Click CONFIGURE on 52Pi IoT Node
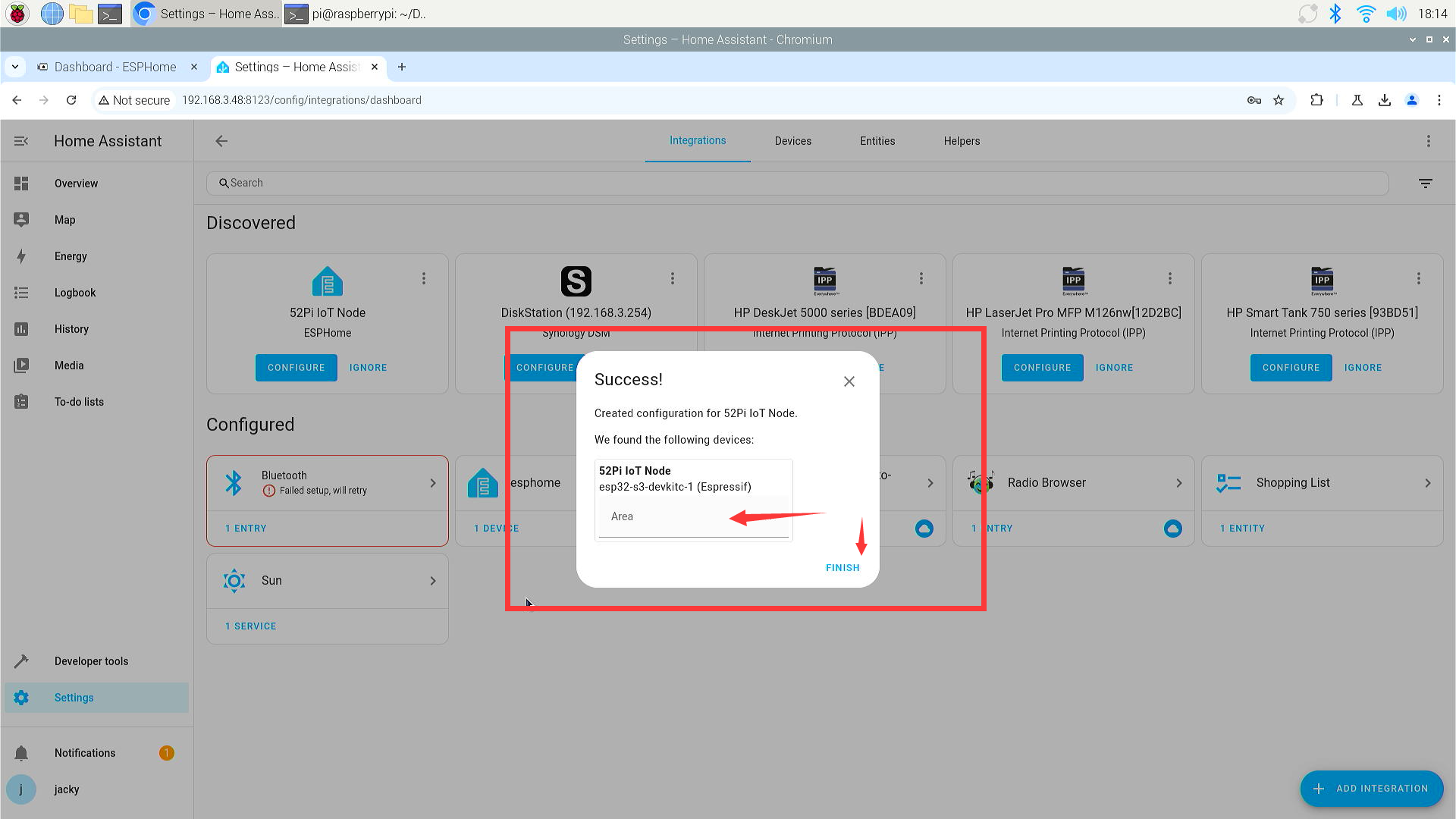This screenshot has width=1456, height=819. (x=296, y=367)
